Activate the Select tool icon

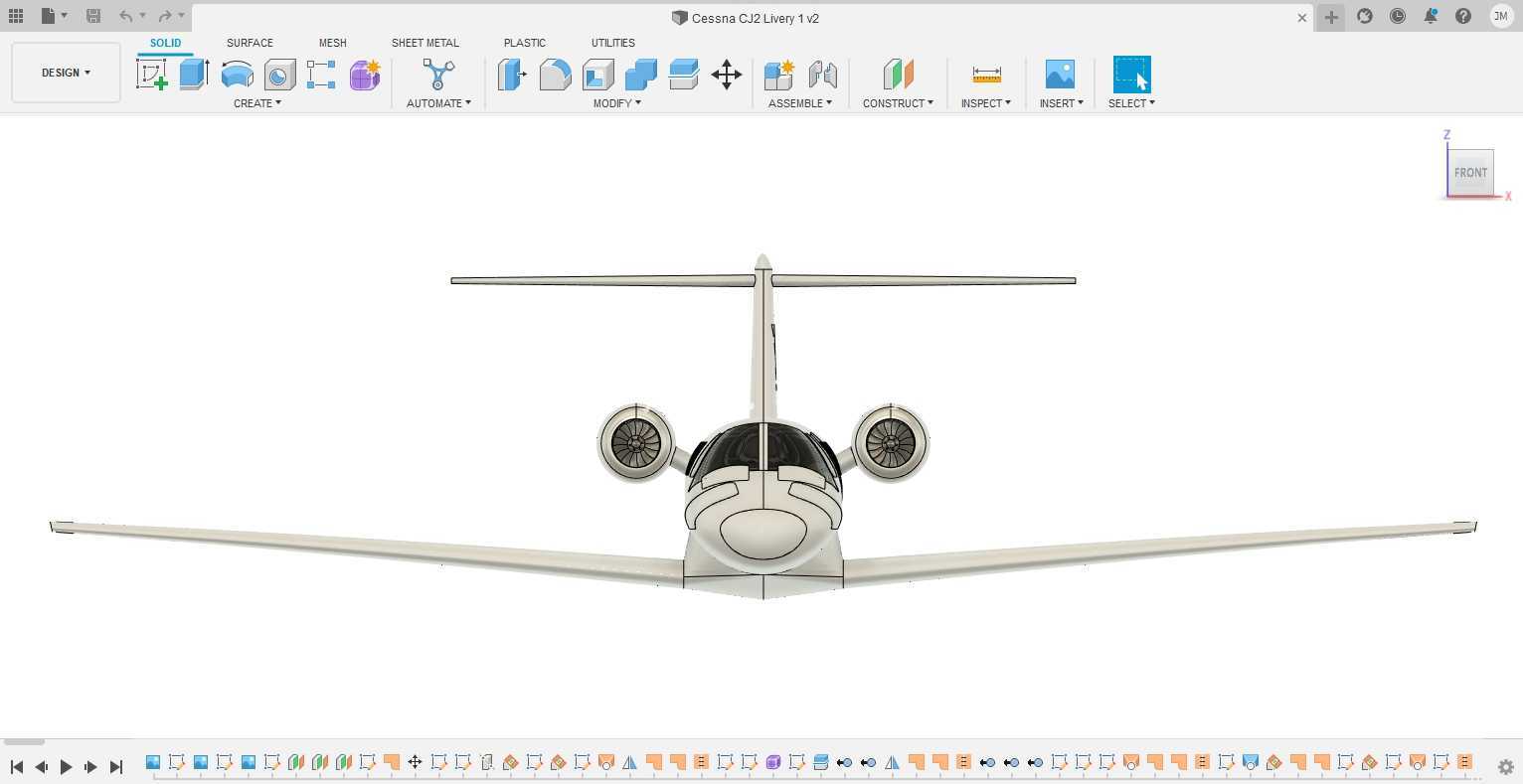(1131, 75)
